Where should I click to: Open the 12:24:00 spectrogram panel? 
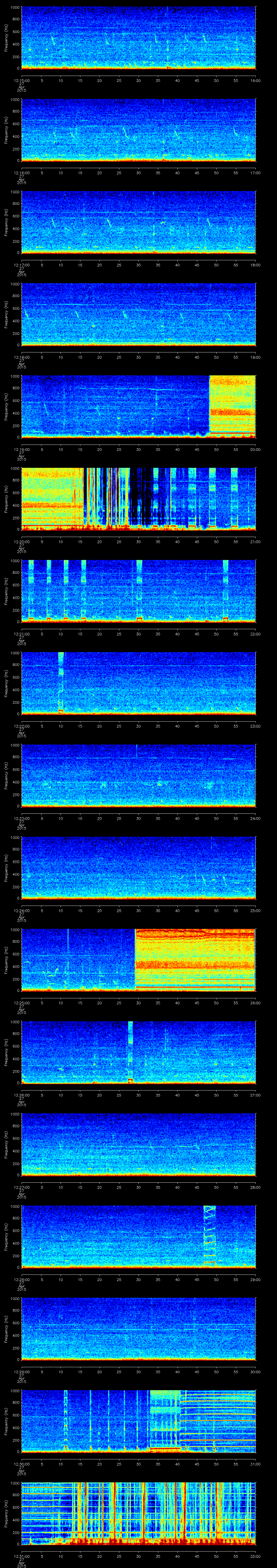coord(138,868)
